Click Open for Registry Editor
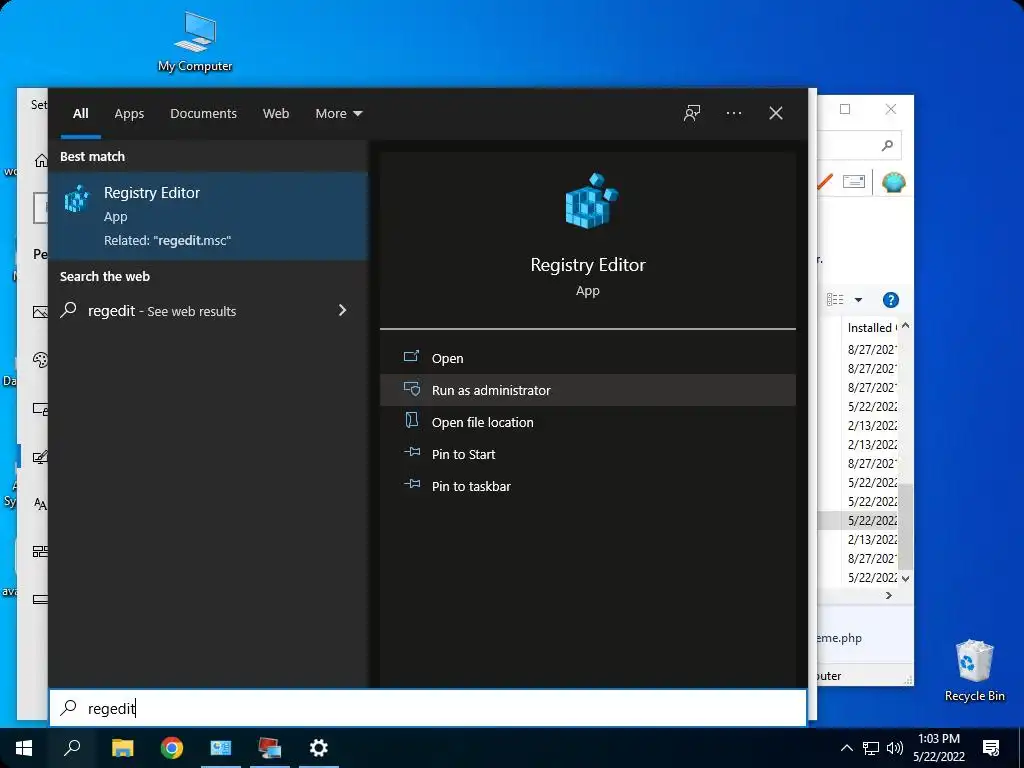The width and height of the screenshot is (1024, 768). [x=588, y=358]
